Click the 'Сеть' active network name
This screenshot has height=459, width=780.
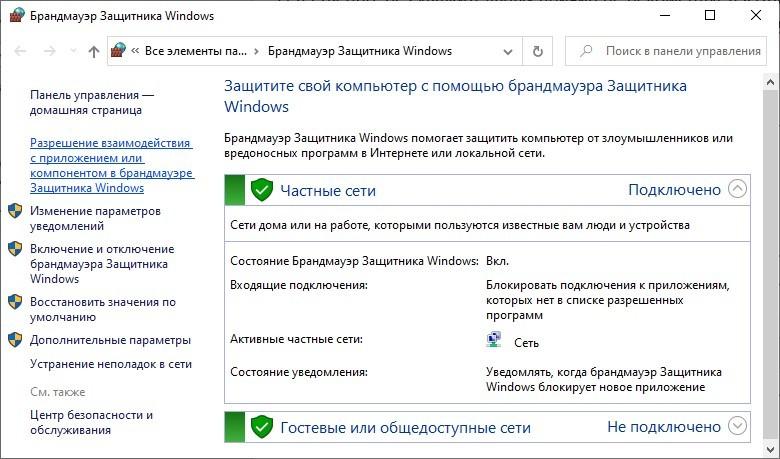click(526, 343)
